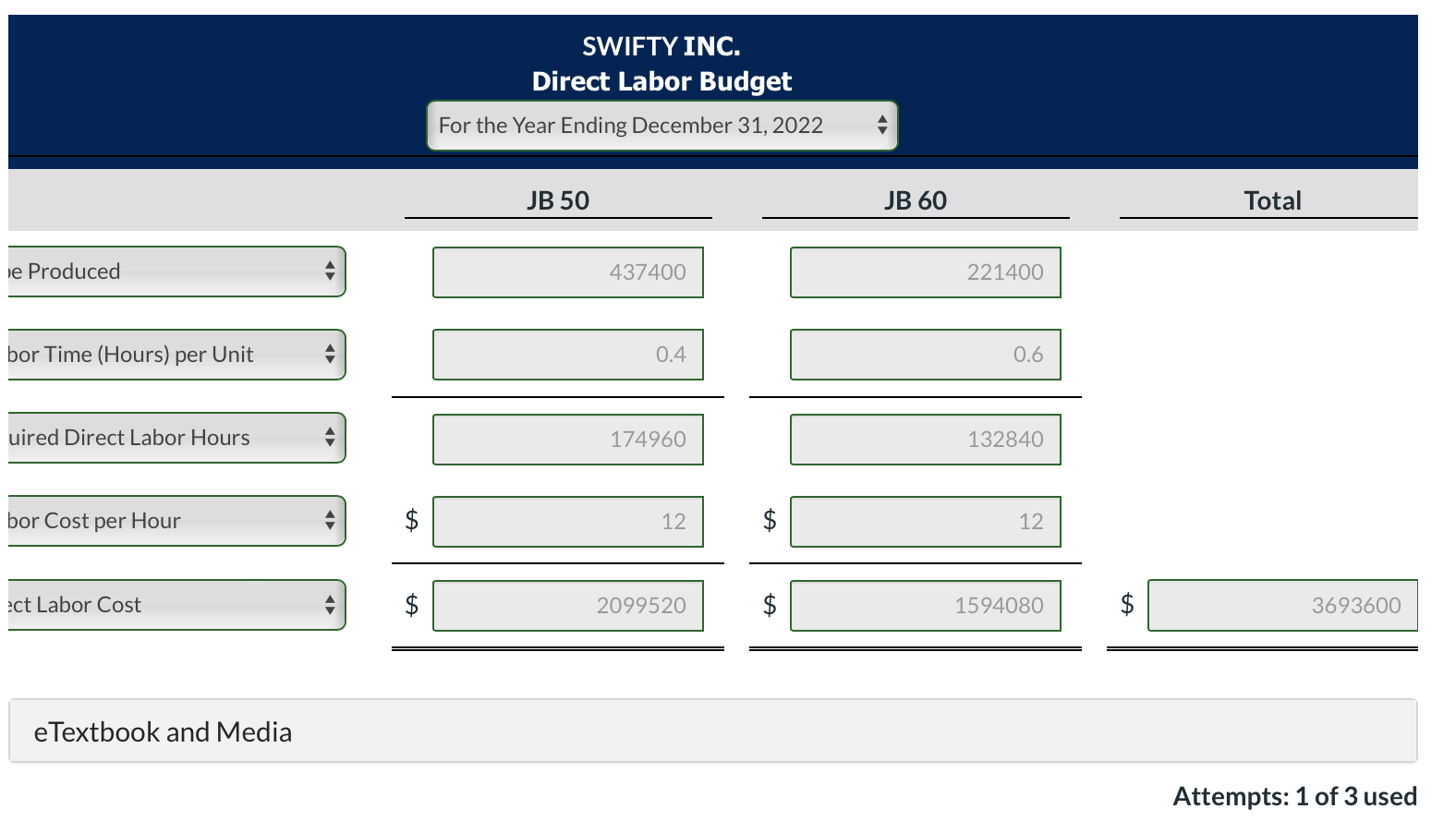Click the JB 60 labor cost field 1594080
The height and width of the screenshot is (833, 1456).
click(x=926, y=606)
